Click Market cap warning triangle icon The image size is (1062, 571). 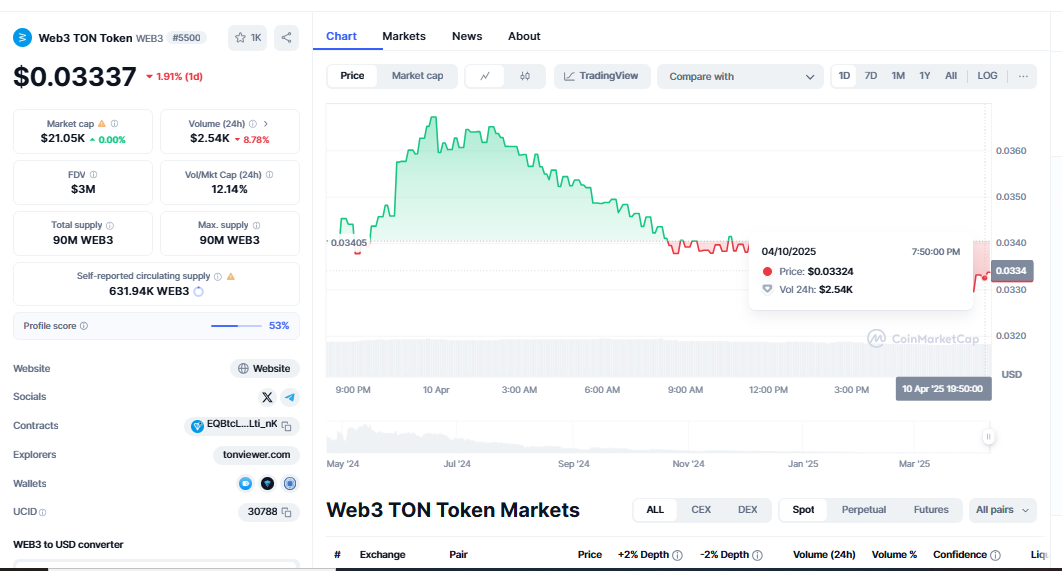click(102, 124)
